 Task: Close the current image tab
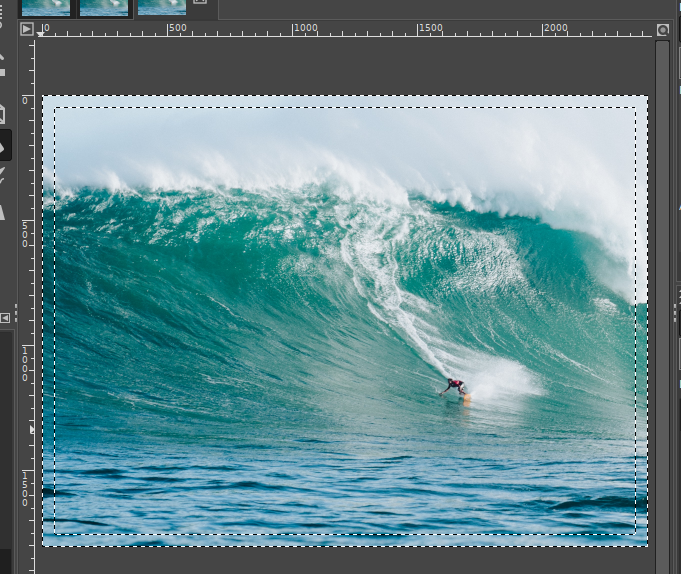coord(200,3)
